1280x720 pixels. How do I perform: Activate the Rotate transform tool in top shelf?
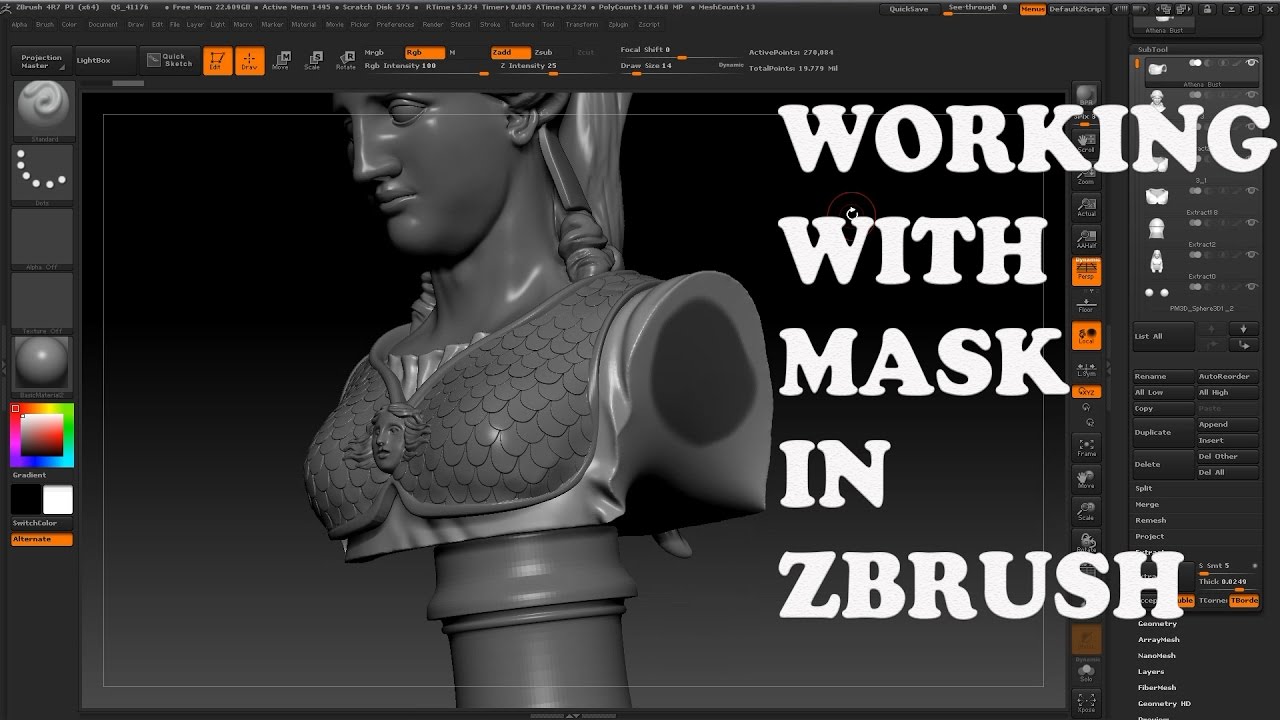click(x=346, y=61)
